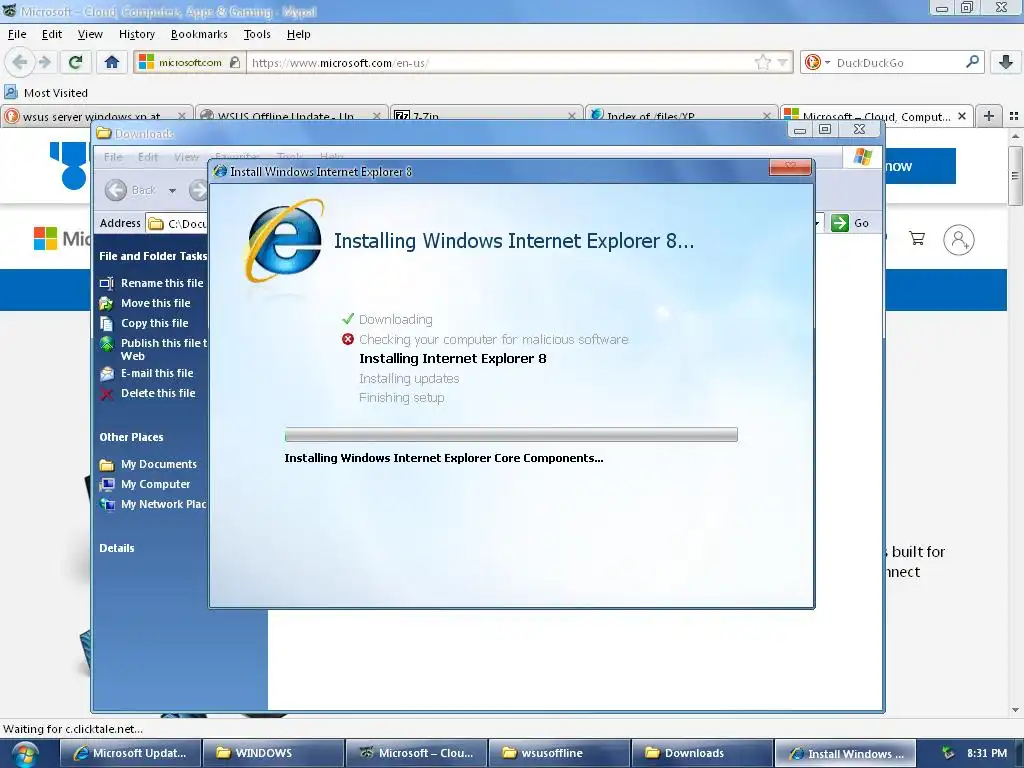This screenshot has width=1024, height=768.
Task: Click "Installing Internet Explorer 8" step text
Action: (453, 359)
